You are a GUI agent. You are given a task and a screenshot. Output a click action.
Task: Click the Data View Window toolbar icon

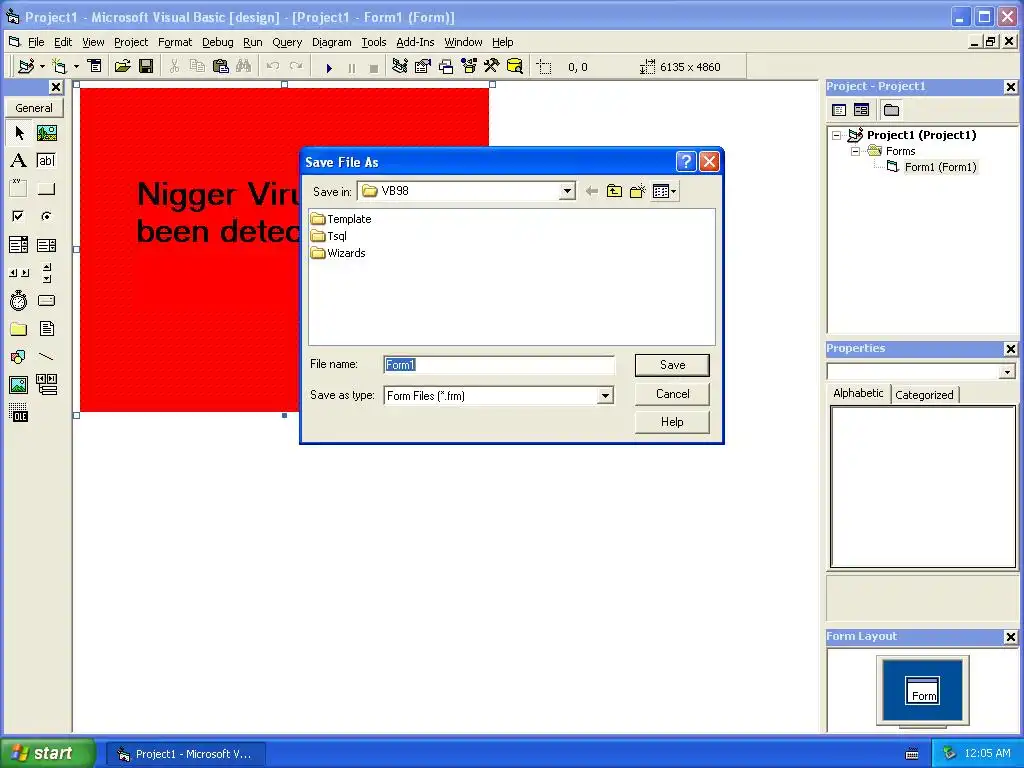tap(515, 67)
